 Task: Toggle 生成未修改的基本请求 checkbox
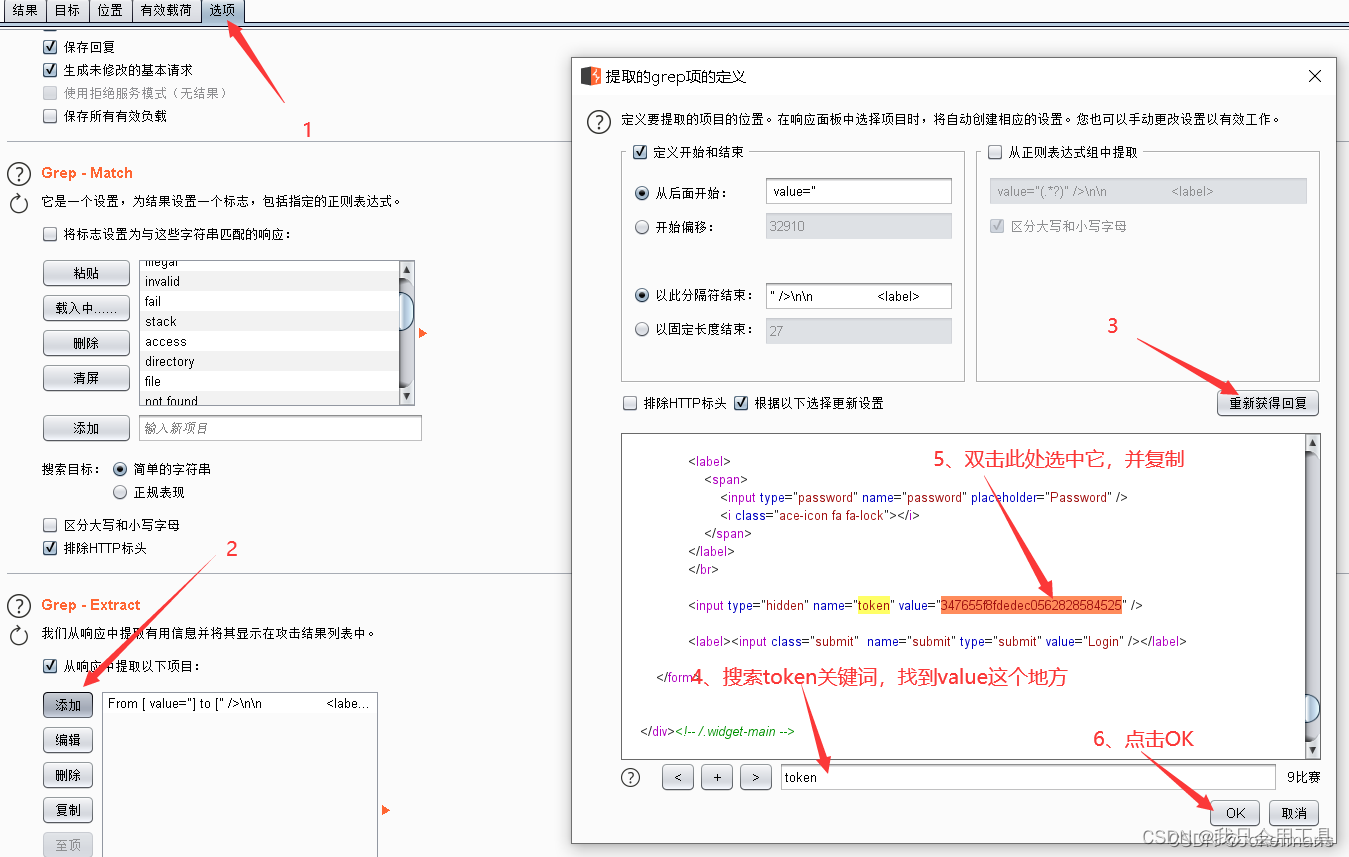50,70
